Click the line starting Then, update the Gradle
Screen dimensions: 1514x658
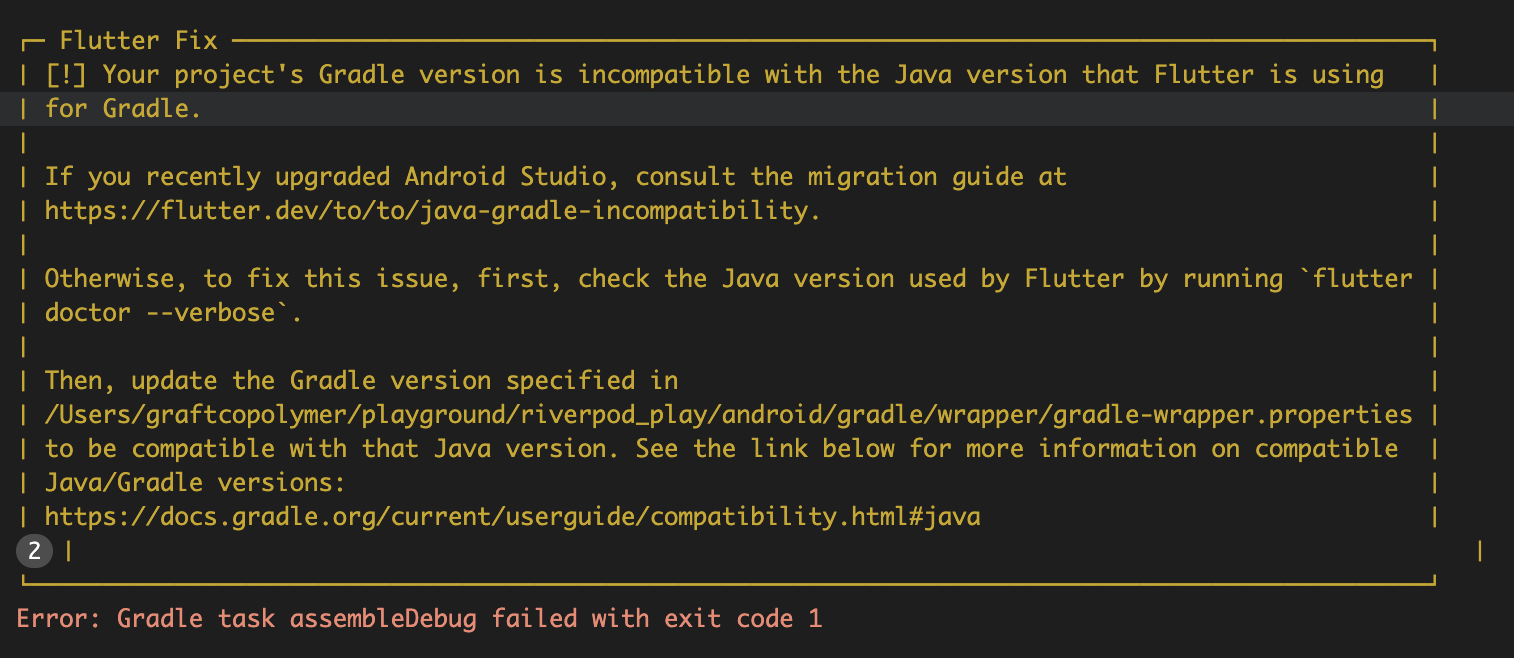coord(361,381)
